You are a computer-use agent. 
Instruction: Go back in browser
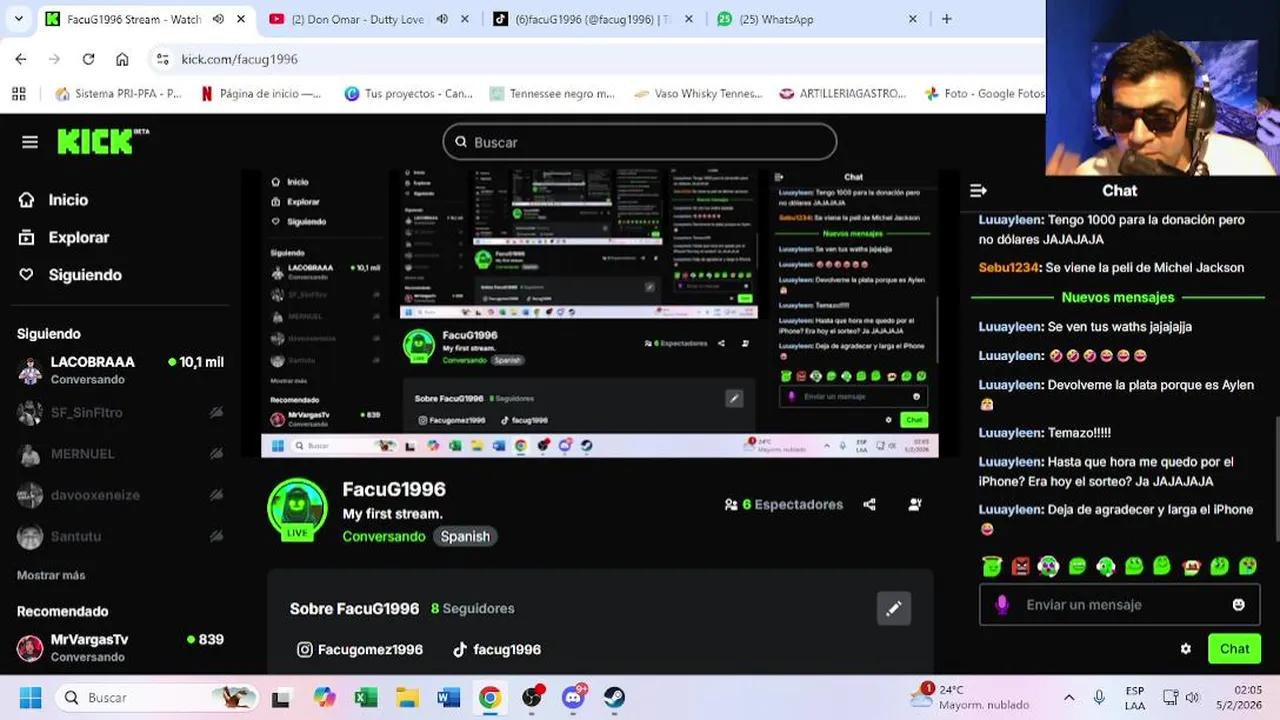pyautogui.click(x=21, y=59)
